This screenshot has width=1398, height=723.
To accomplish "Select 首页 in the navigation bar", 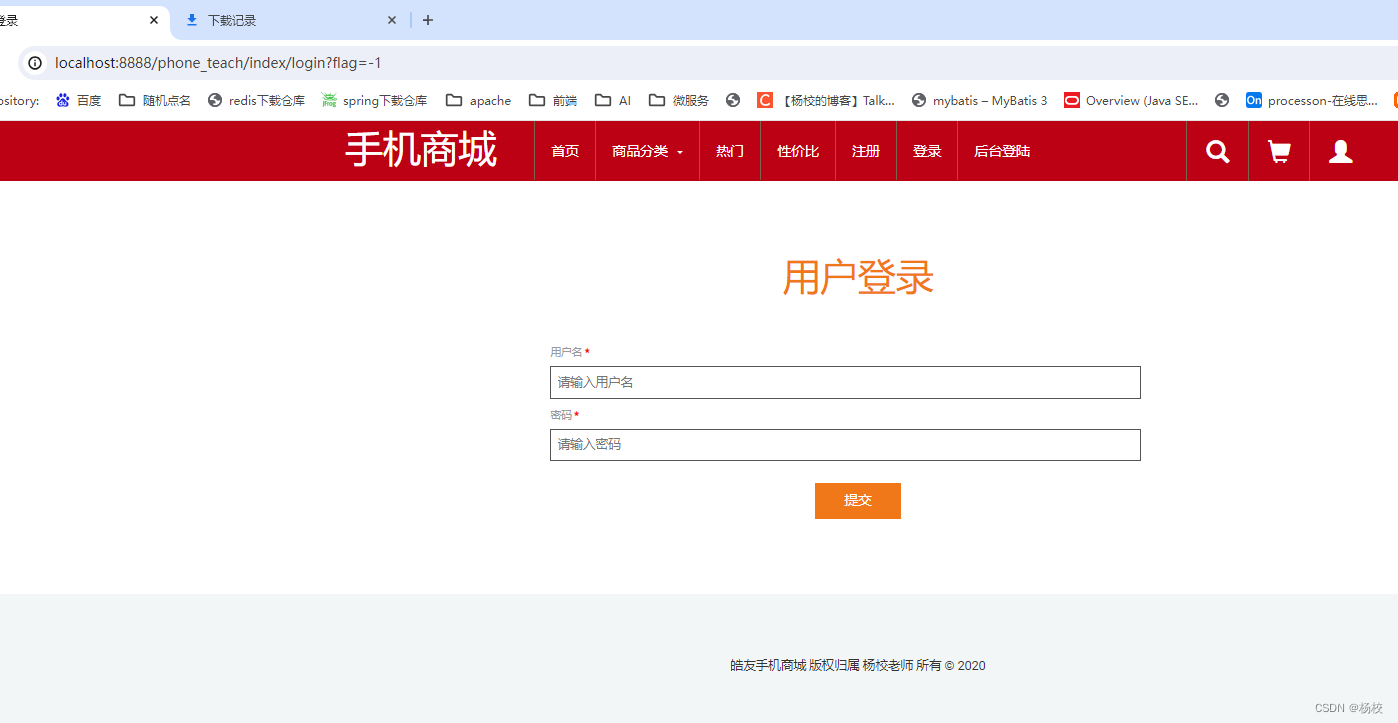I will (564, 151).
